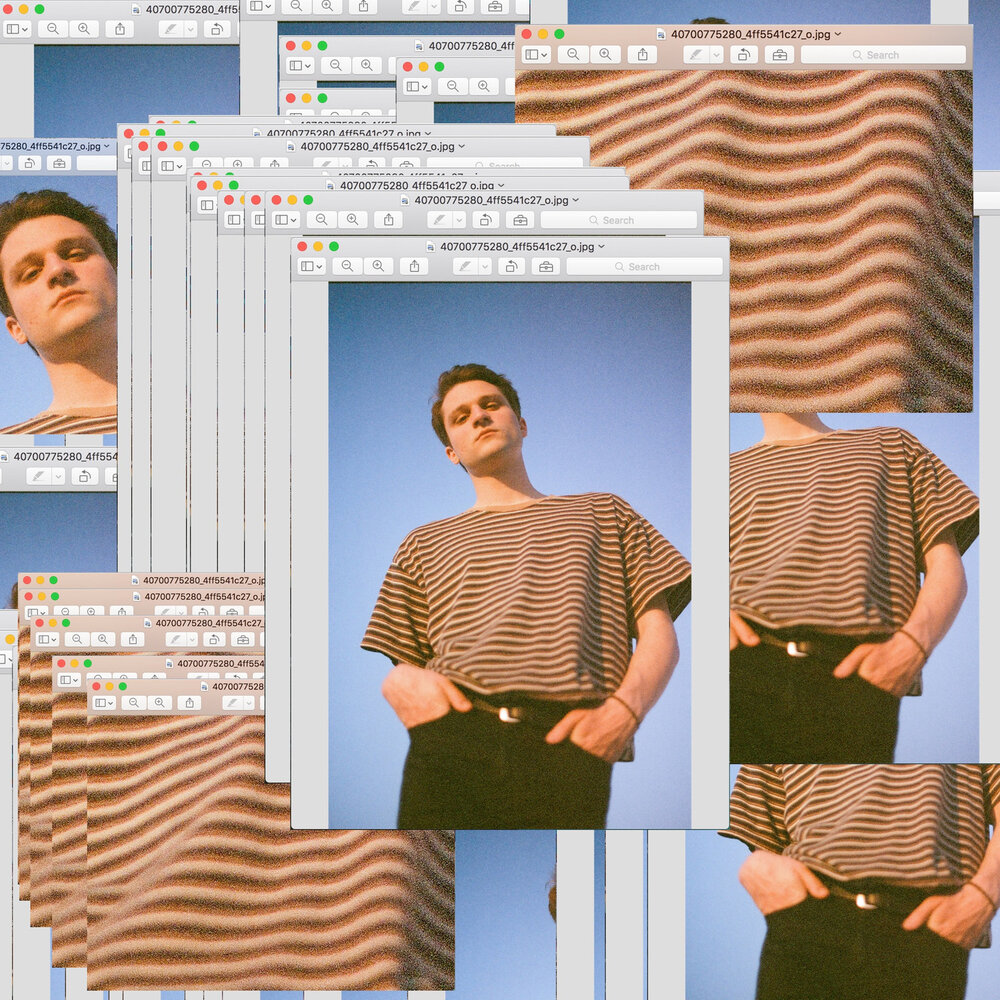Rotate image in the front portrait window

coord(511,267)
